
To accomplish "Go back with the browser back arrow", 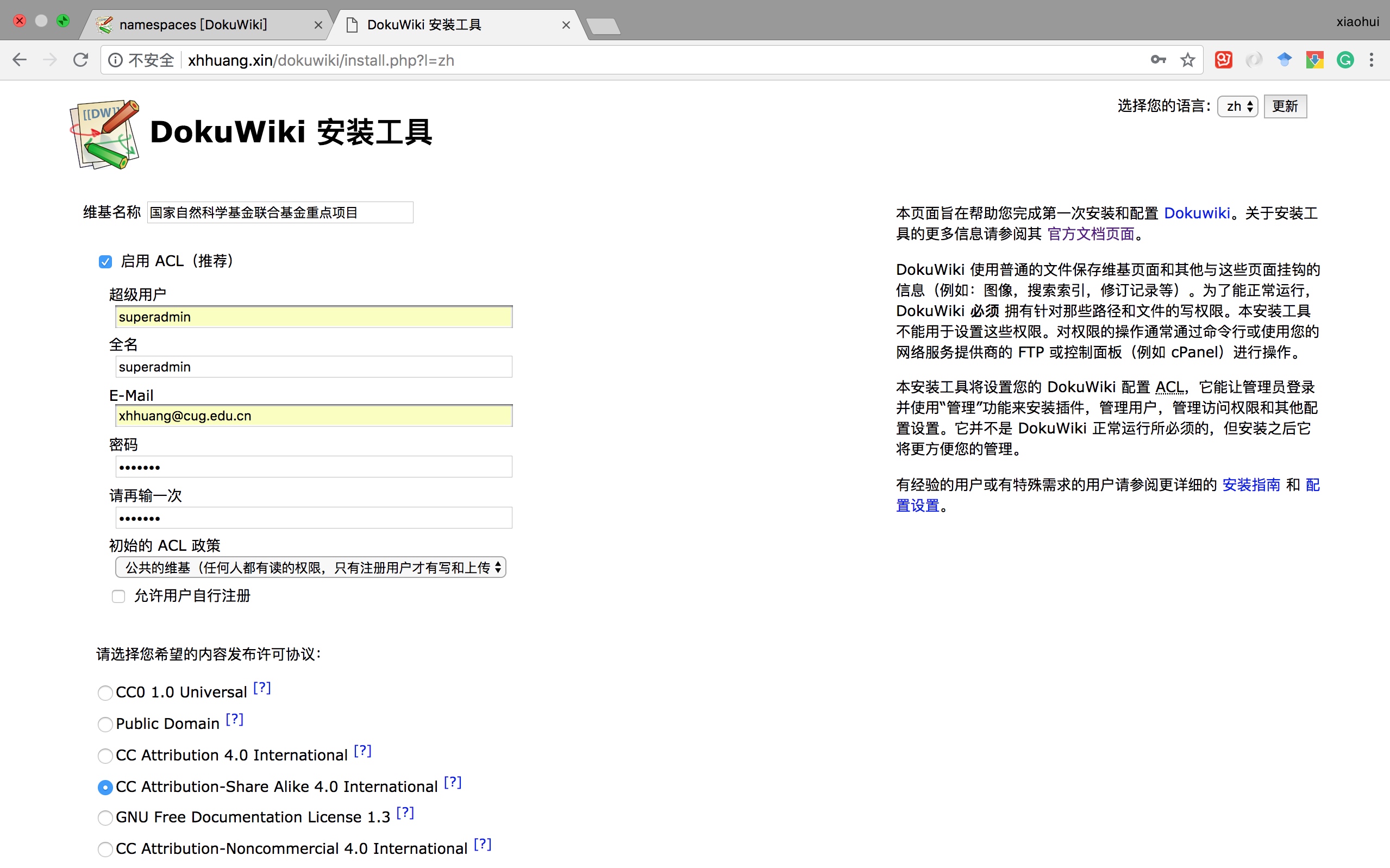I will point(20,60).
